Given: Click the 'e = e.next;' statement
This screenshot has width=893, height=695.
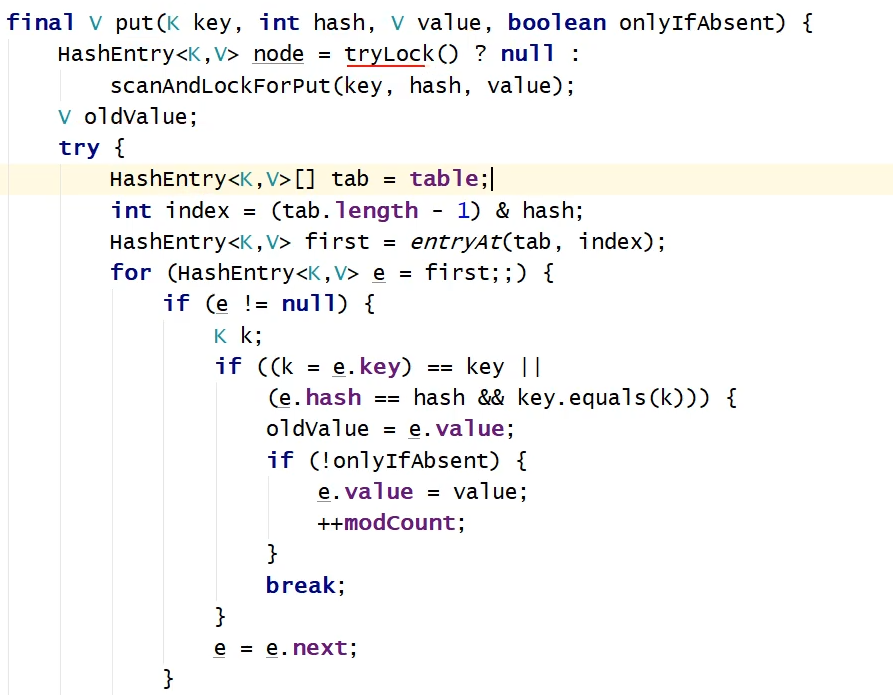Looking at the screenshot, I should [x=285, y=648].
